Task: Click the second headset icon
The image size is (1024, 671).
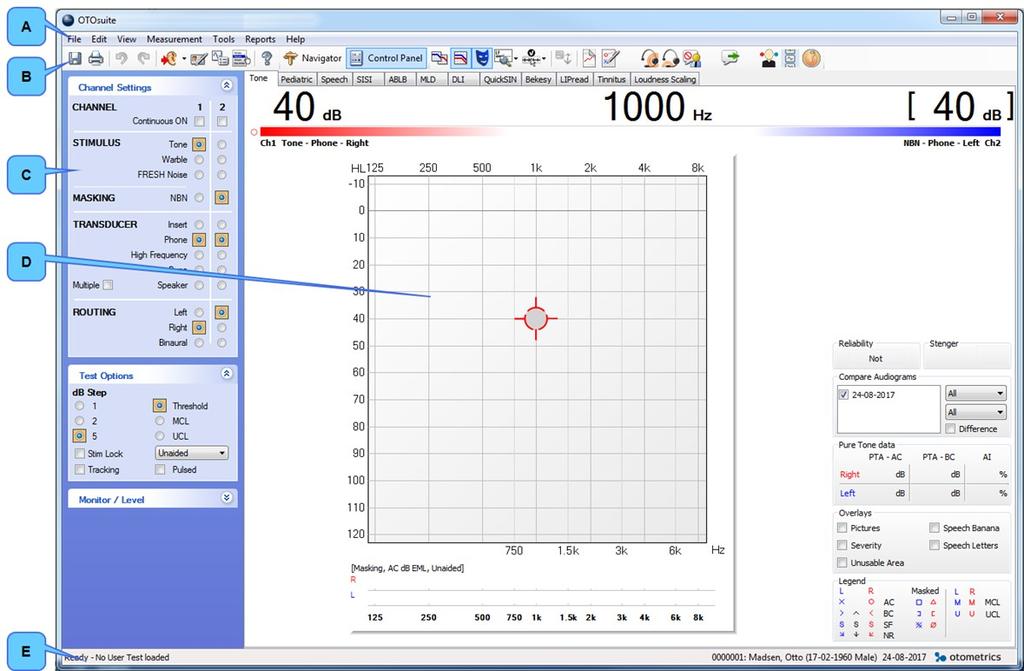Action: pos(671,59)
